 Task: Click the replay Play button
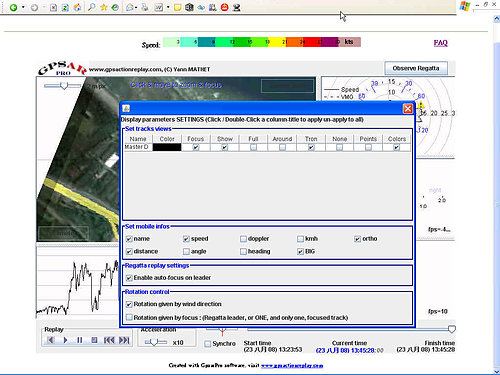point(65,340)
